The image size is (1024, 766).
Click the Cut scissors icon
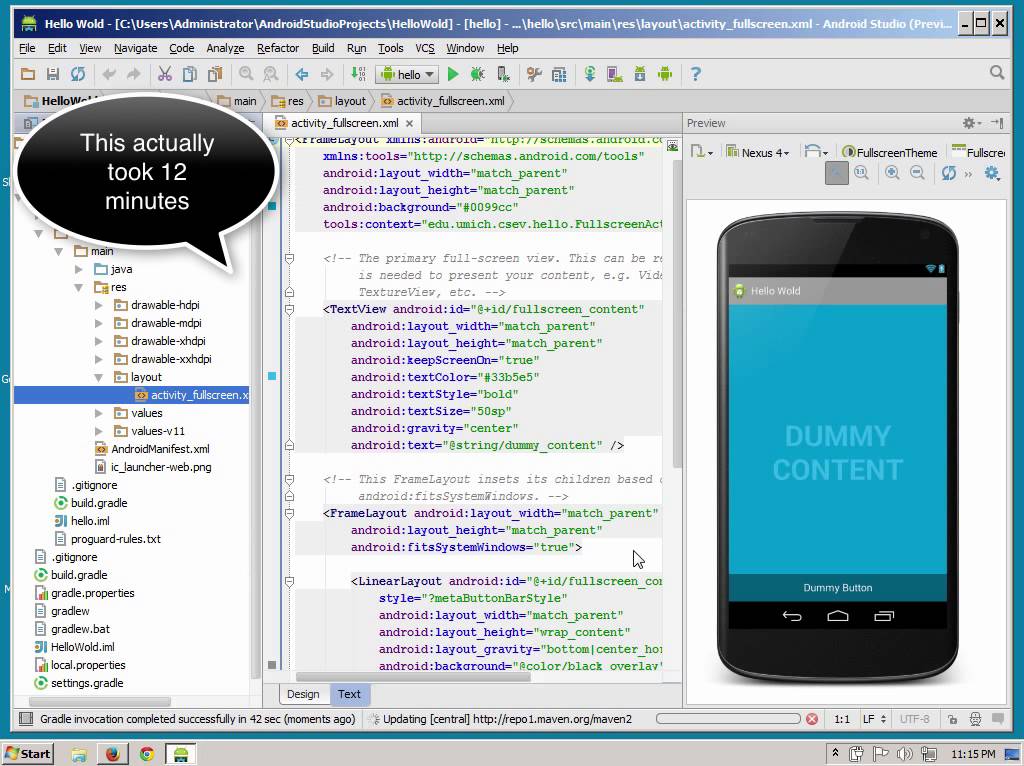(165, 74)
